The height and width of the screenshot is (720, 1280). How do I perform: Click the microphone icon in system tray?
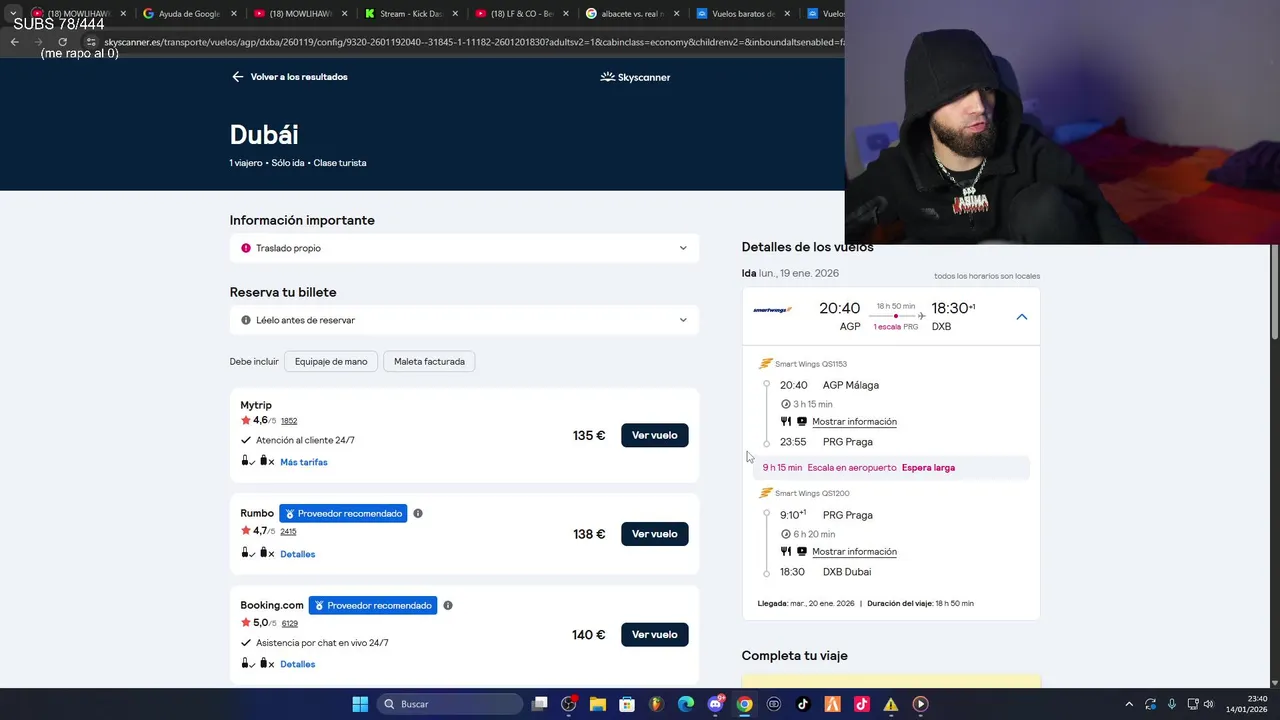(x=1171, y=704)
